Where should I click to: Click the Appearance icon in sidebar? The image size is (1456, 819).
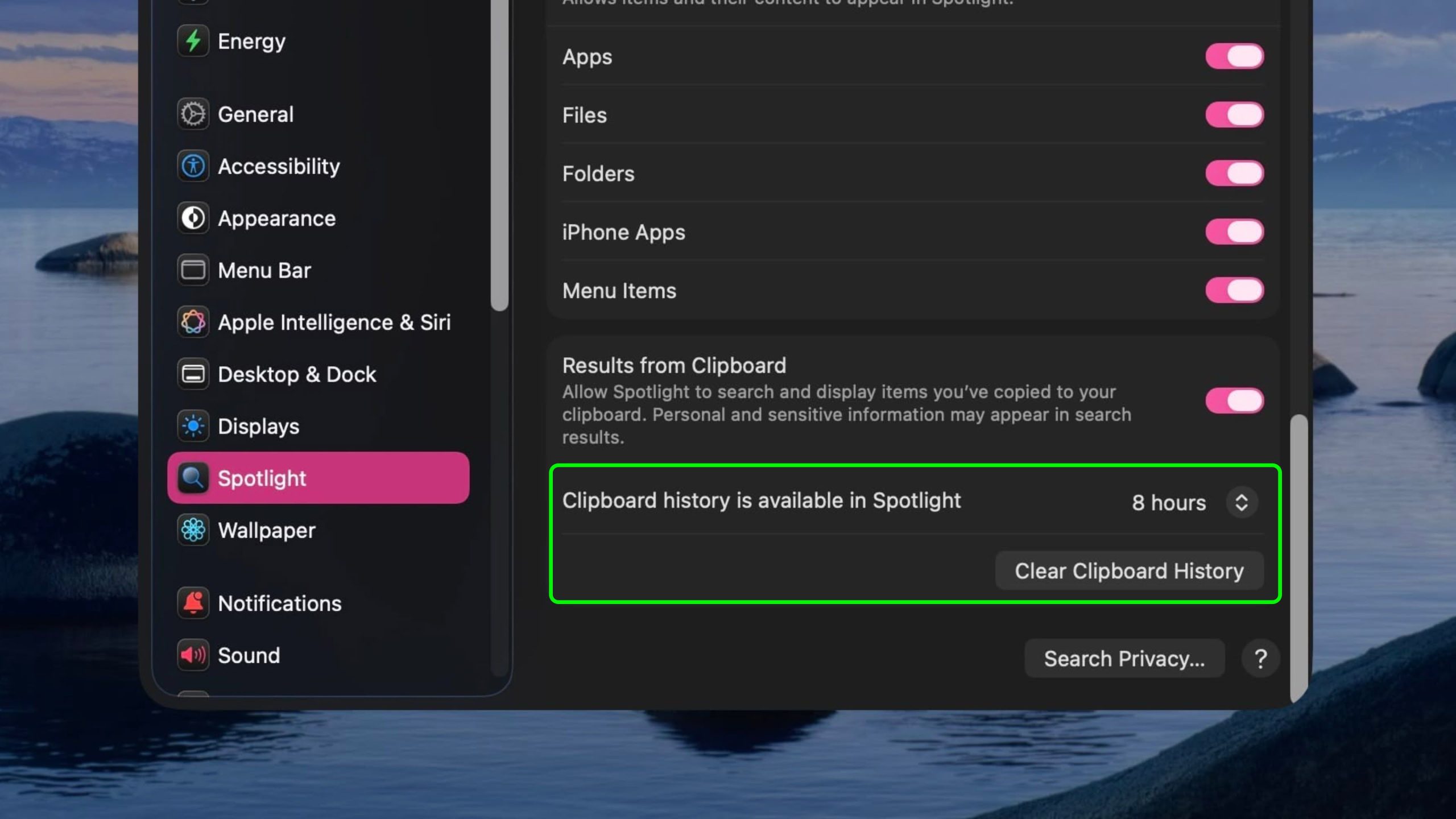point(193,218)
